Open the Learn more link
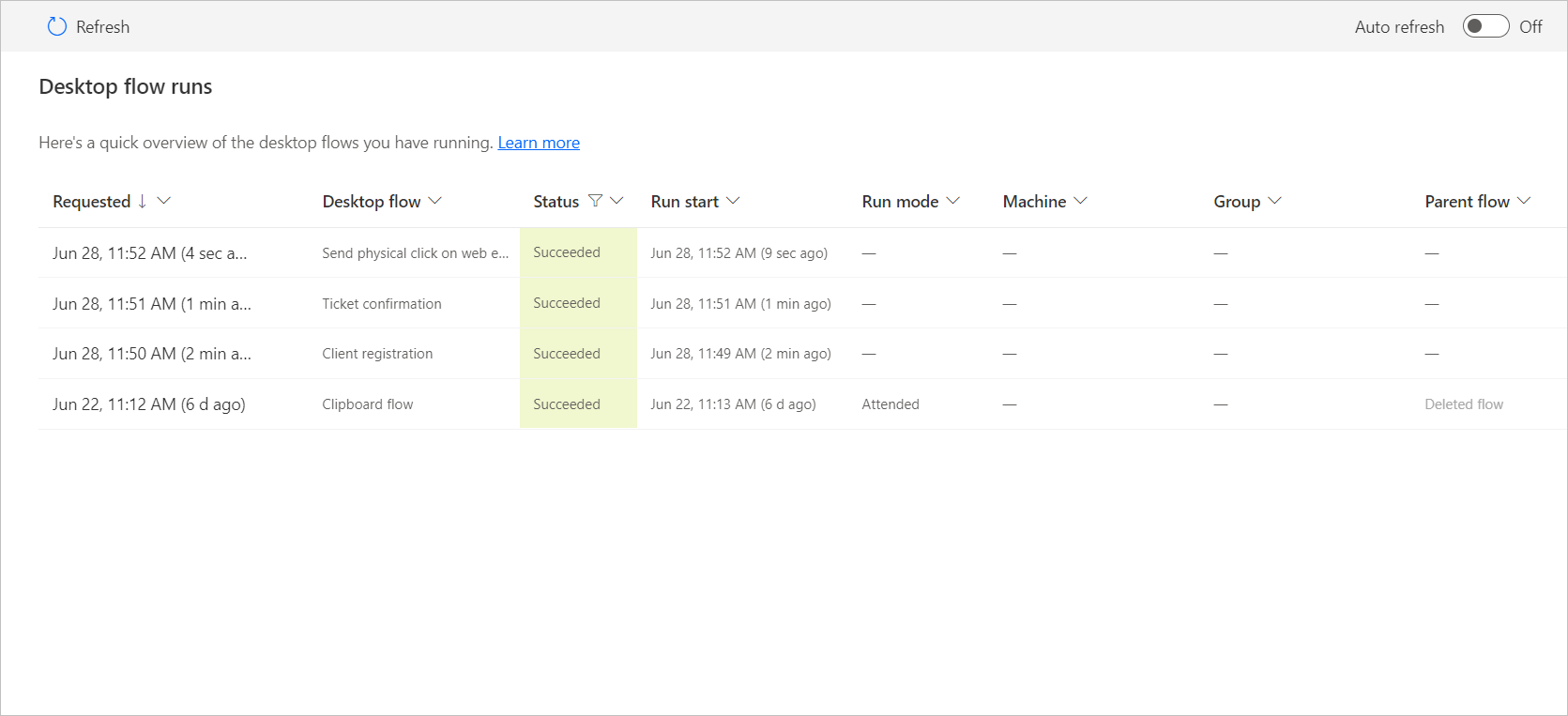The image size is (1568, 716). [x=539, y=143]
